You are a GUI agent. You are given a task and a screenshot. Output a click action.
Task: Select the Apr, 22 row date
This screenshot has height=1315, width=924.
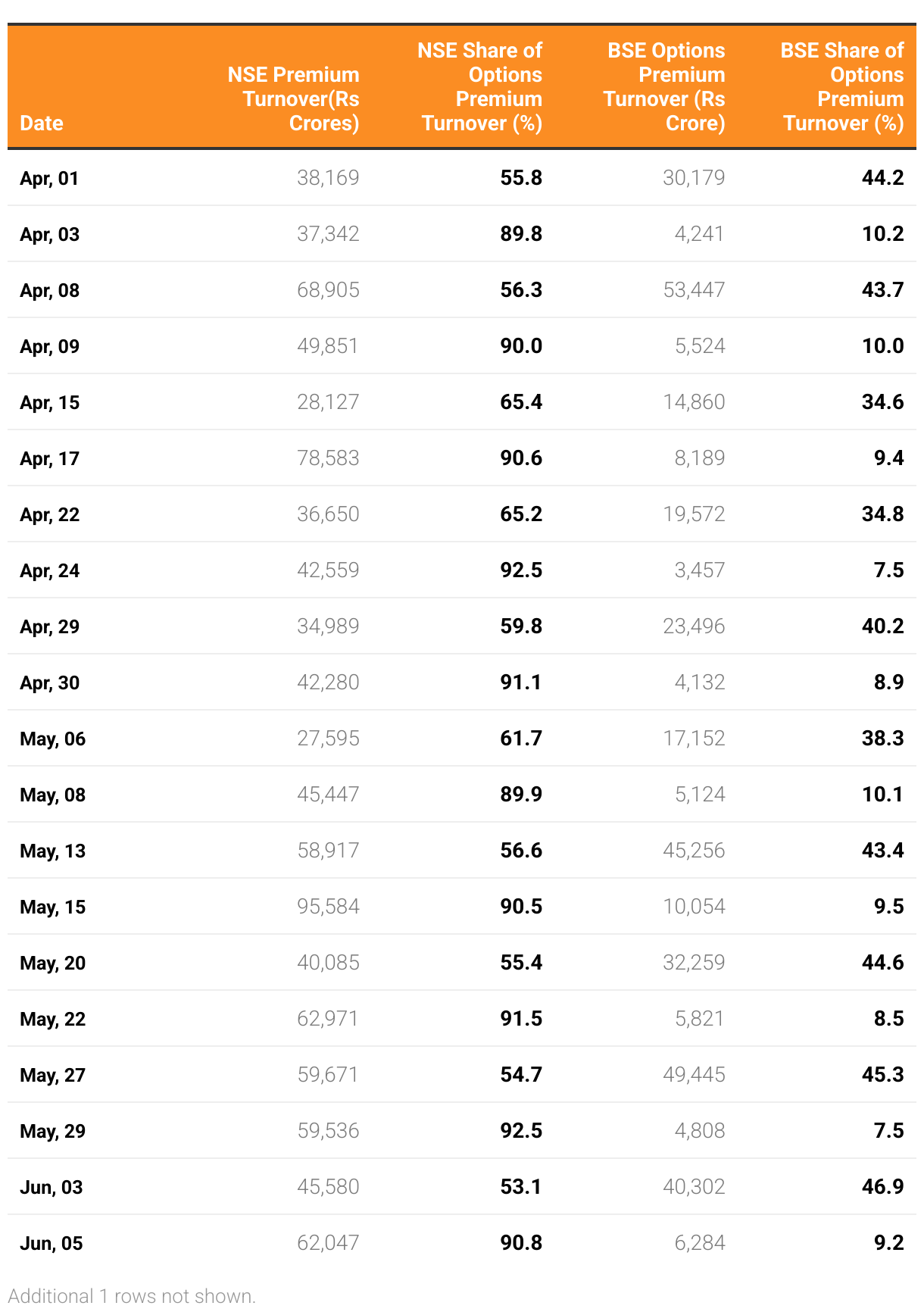point(49,514)
